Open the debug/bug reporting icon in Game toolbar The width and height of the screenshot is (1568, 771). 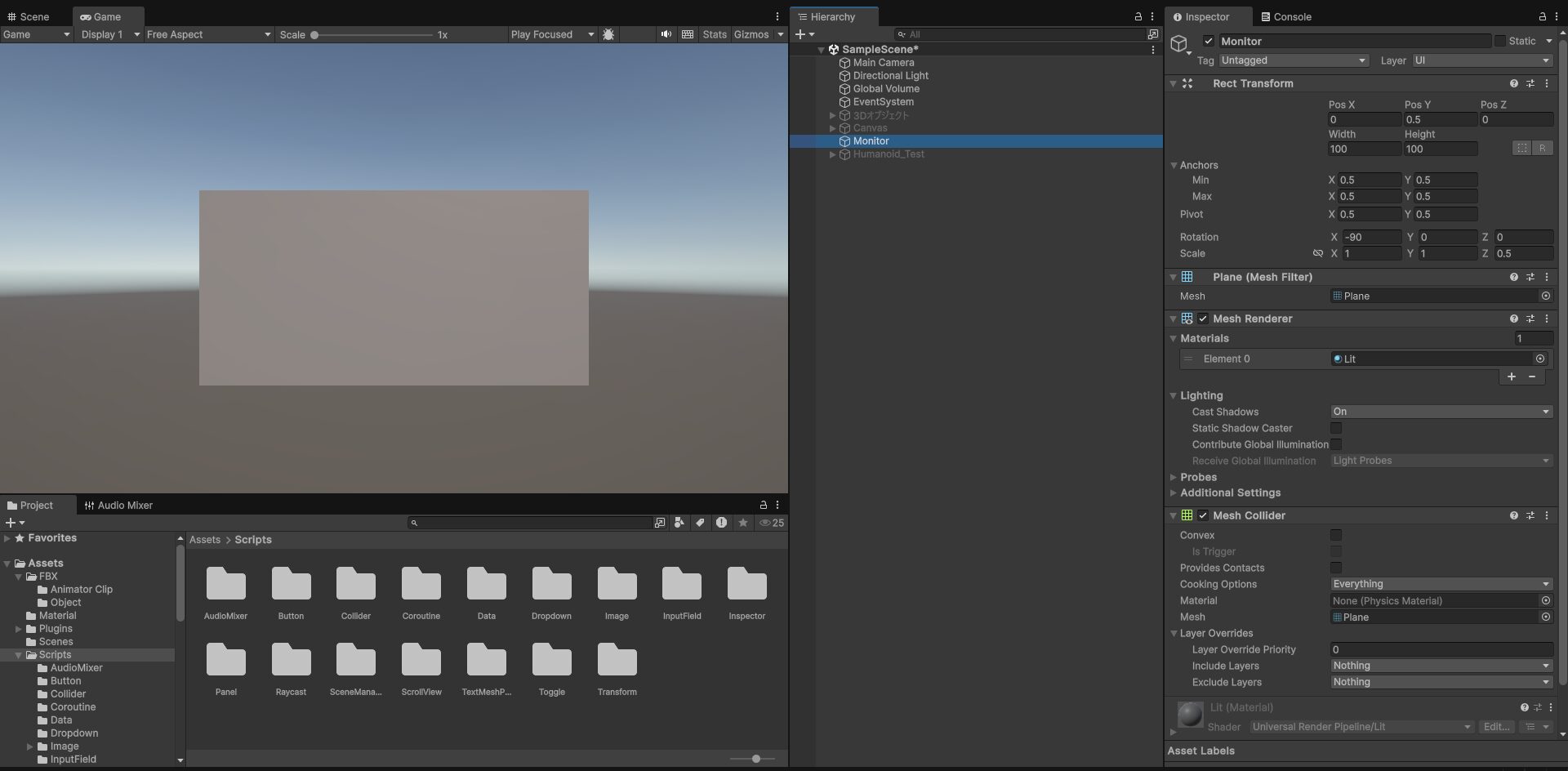pos(609,34)
